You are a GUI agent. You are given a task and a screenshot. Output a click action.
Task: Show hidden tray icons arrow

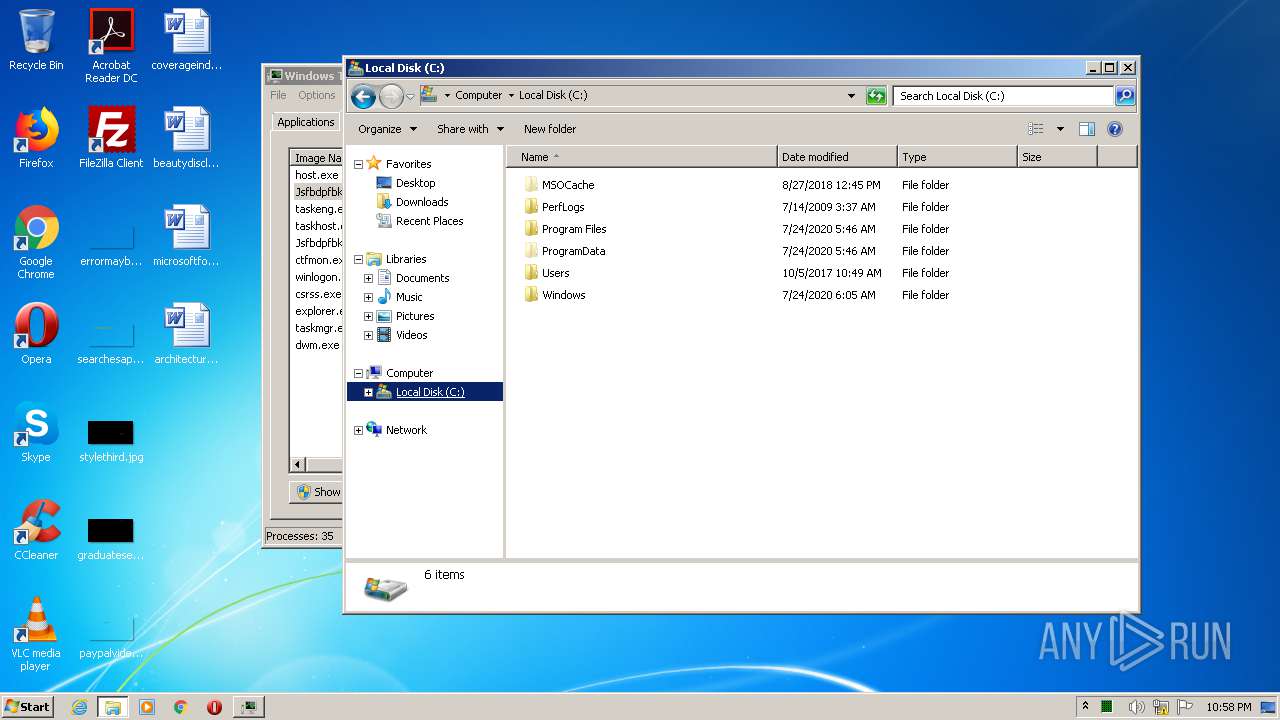coord(1085,707)
